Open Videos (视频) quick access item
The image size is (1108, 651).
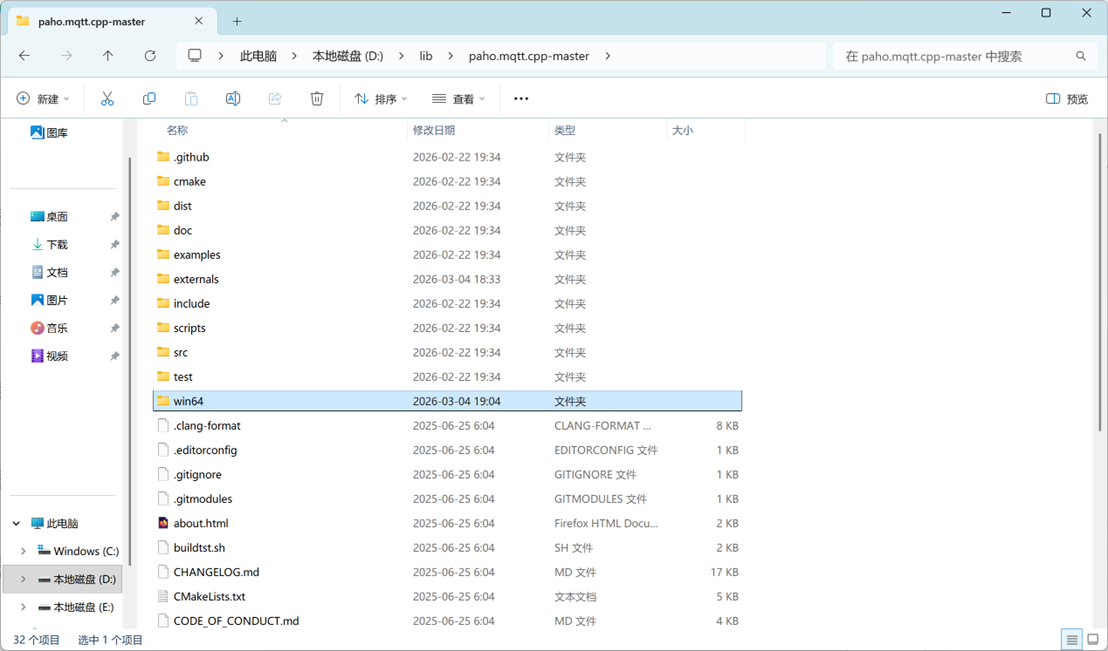pyautogui.click(x=49, y=356)
